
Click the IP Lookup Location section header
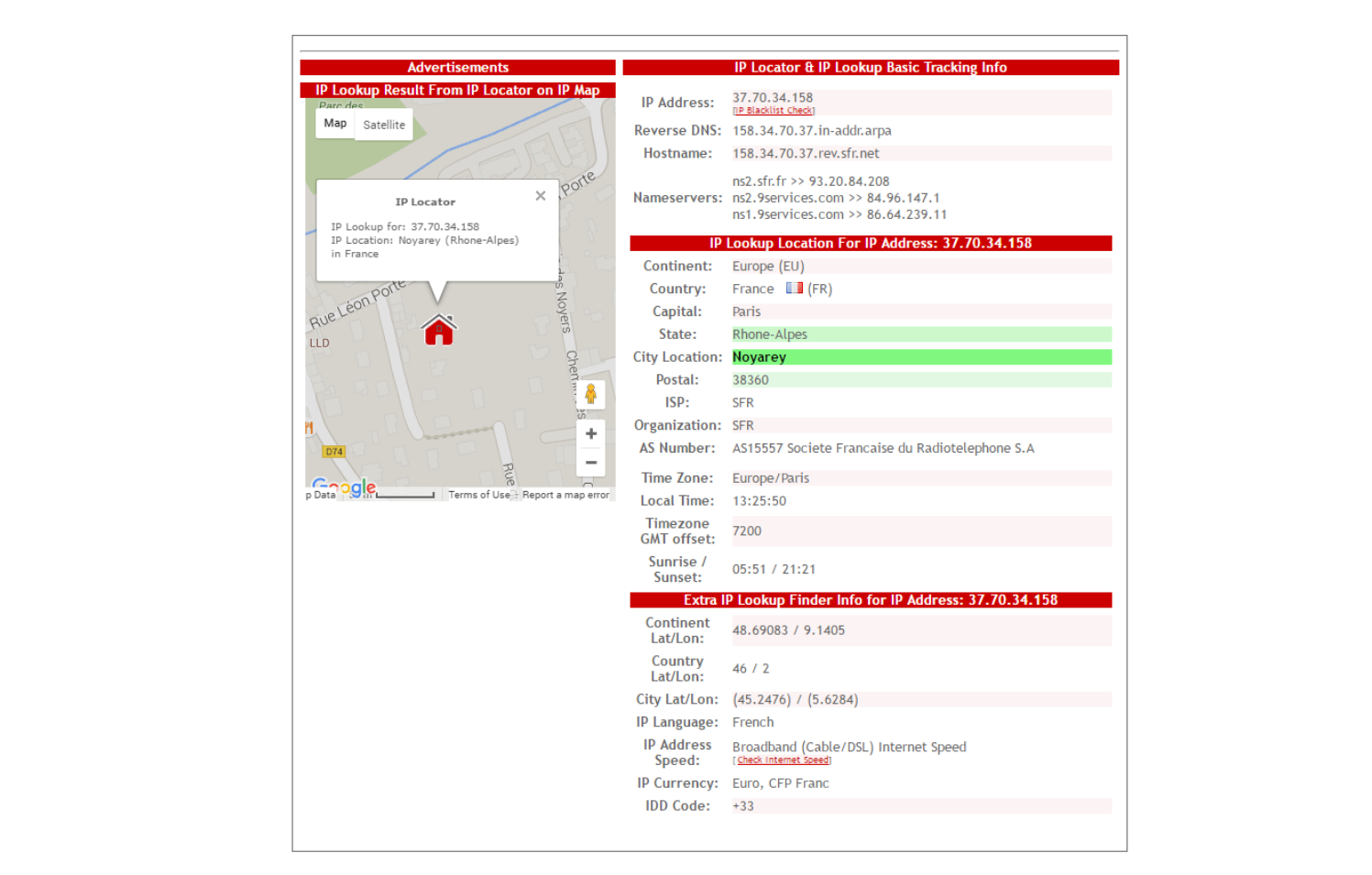[x=871, y=243]
